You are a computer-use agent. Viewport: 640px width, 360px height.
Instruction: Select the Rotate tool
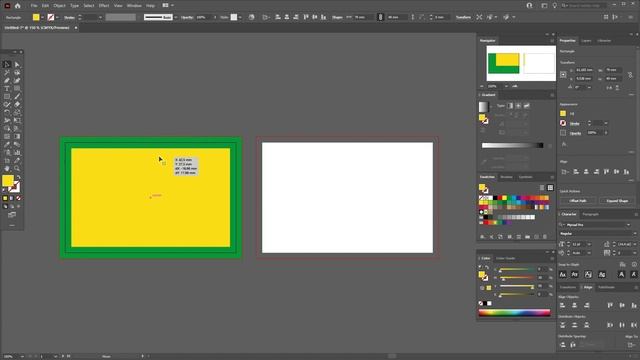[x=7, y=113]
